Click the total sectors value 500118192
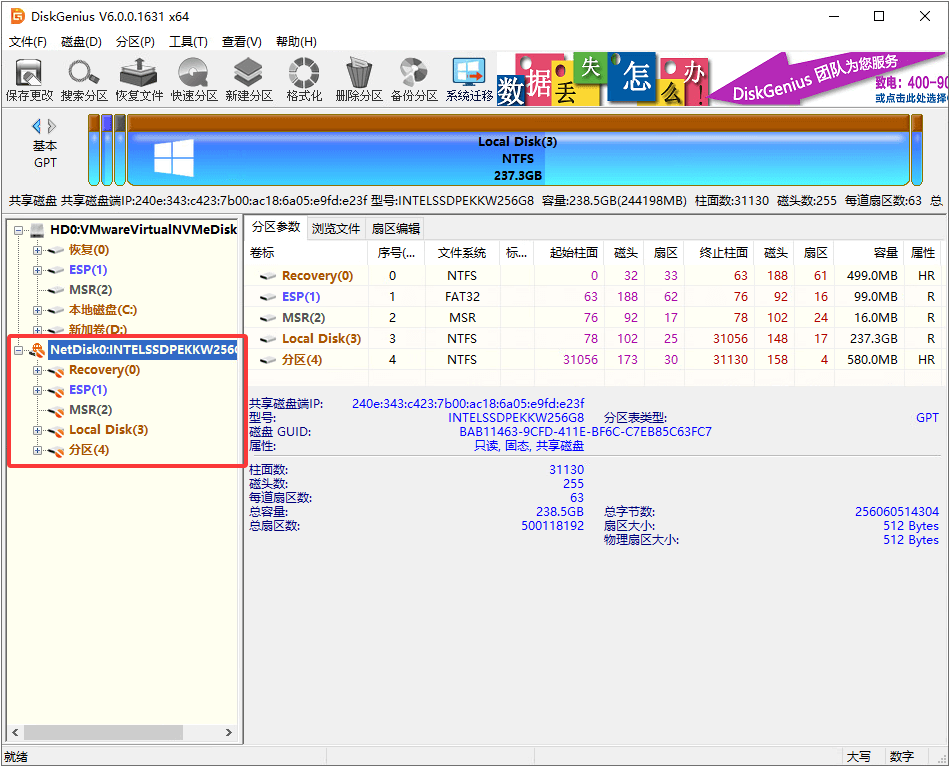 pyautogui.click(x=553, y=526)
